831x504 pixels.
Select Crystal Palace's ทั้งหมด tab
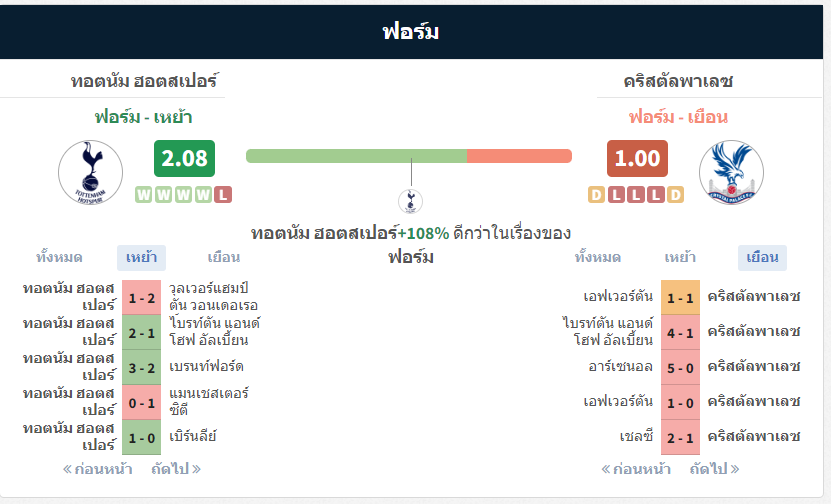(x=598, y=258)
